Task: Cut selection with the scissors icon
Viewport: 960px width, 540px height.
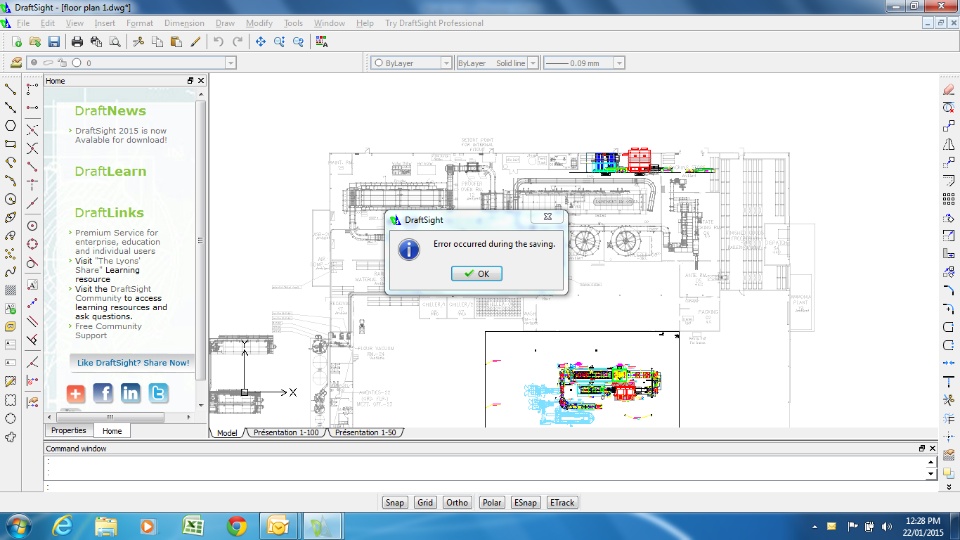Action: point(138,42)
